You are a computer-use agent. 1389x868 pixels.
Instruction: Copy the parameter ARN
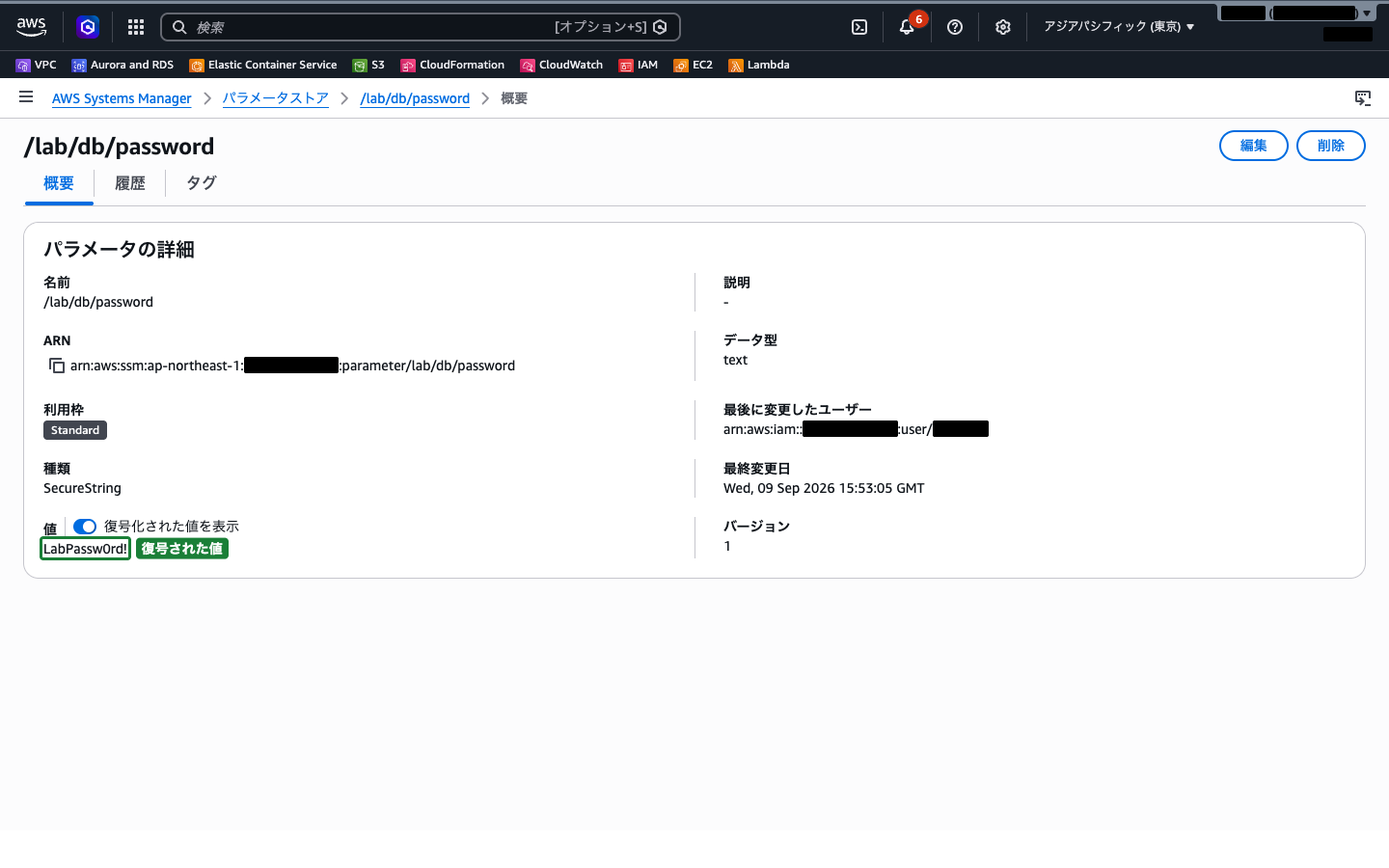(x=57, y=366)
